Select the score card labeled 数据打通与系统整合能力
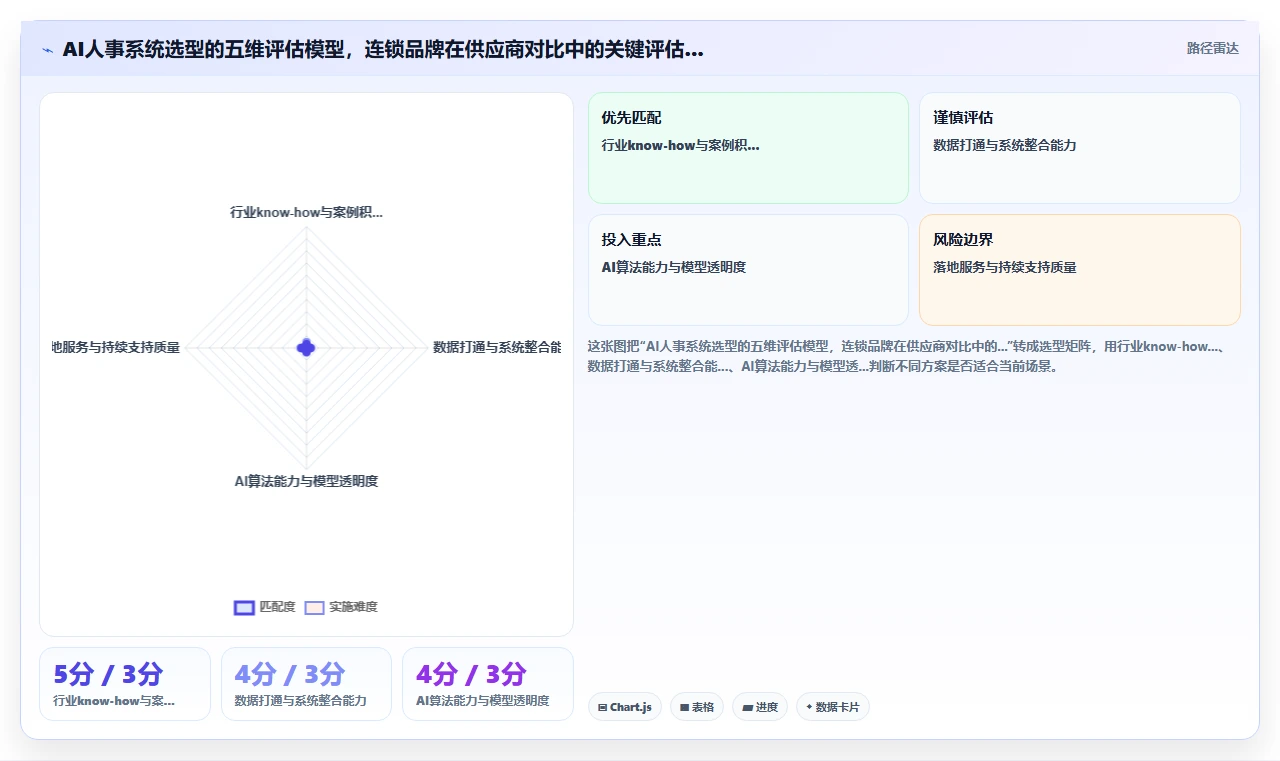The height and width of the screenshot is (761, 1280). [x=306, y=684]
